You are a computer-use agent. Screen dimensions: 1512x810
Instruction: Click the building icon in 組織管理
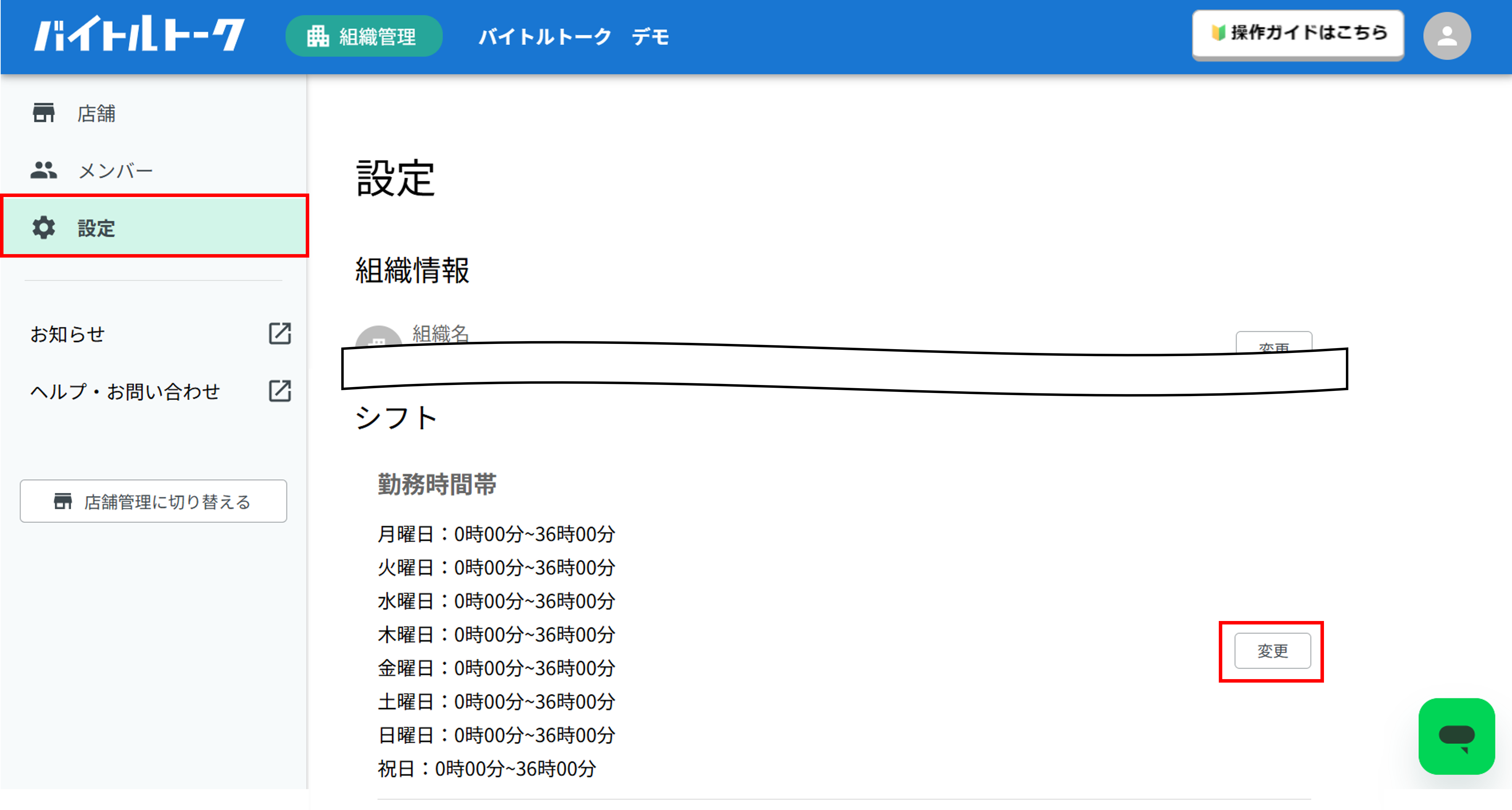click(x=318, y=36)
